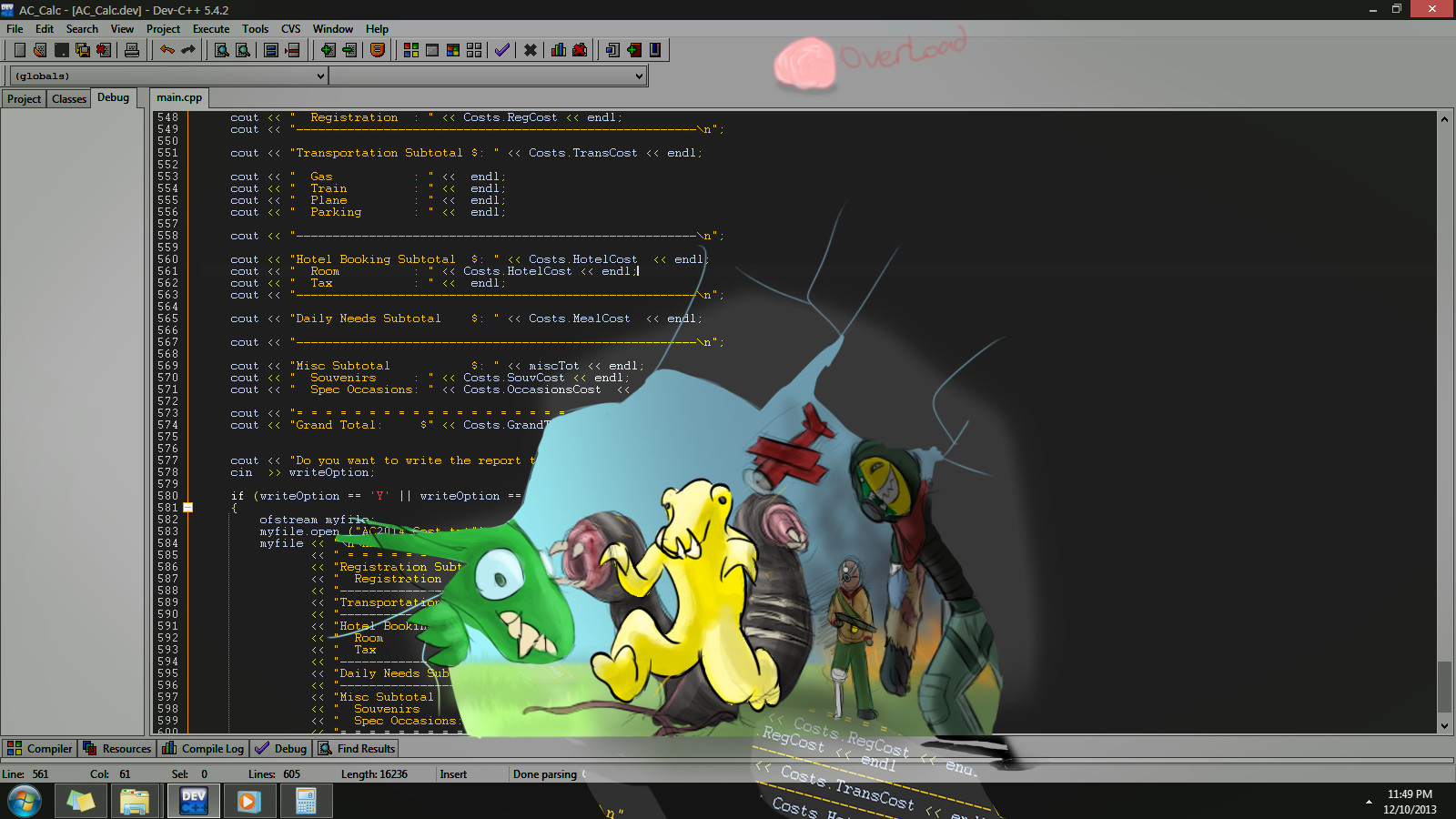Stop execution with black X icon
Screen dimensions: 1456x819
click(x=531, y=50)
